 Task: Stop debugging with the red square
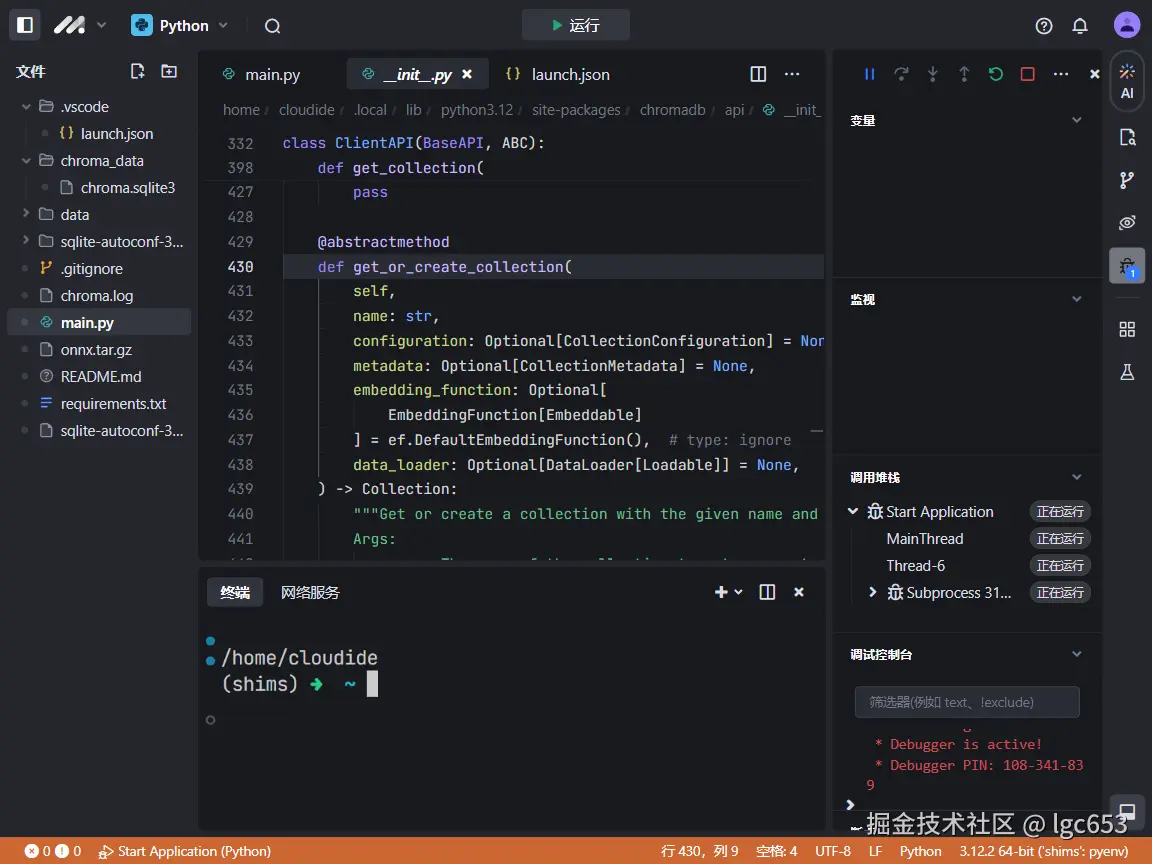coord(1027,74)
